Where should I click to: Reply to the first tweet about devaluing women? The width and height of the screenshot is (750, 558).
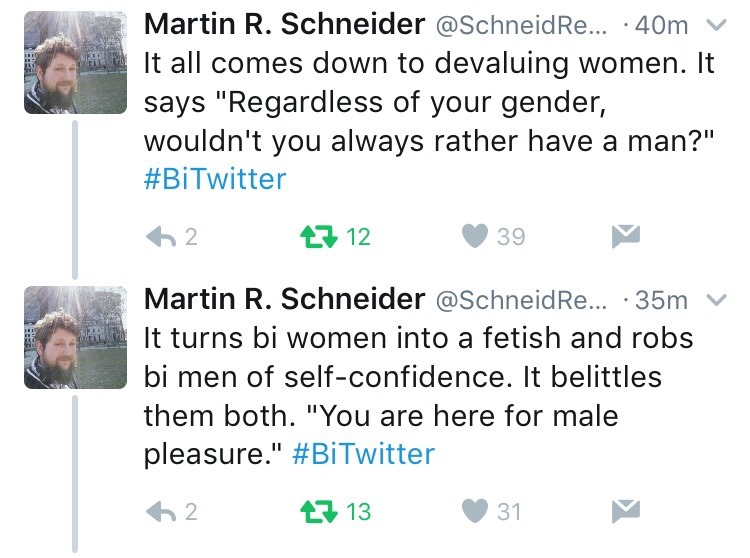(163, 237)
